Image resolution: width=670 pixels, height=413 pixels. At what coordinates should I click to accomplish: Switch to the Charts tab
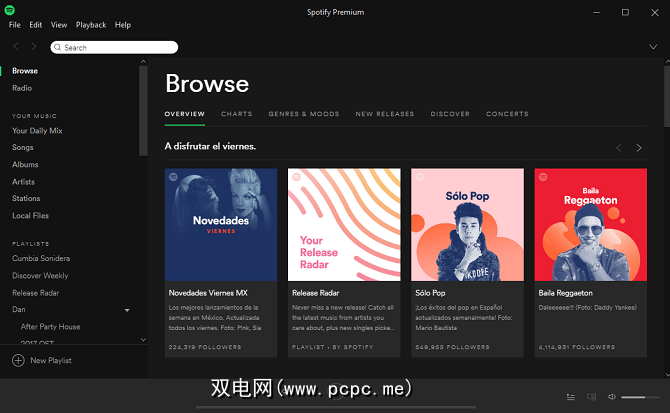coord(236,114)
